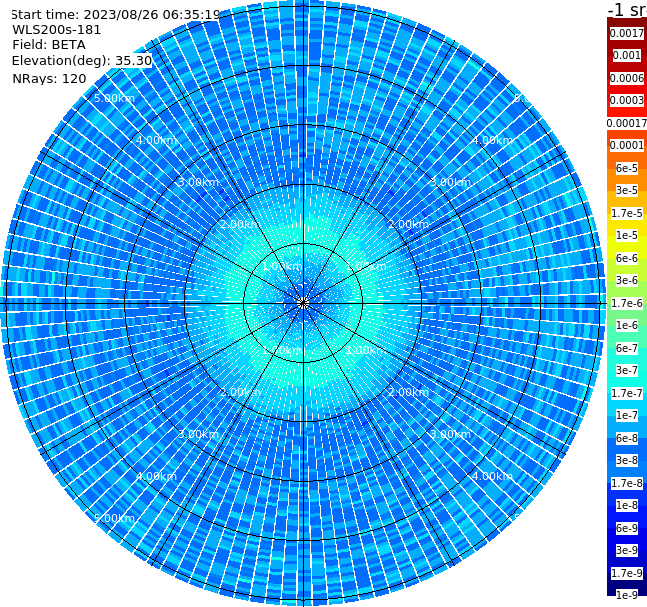Screen dimensions: 647x607
Task: Select colorbar label 0.0006
Action: tap(627, 78)
